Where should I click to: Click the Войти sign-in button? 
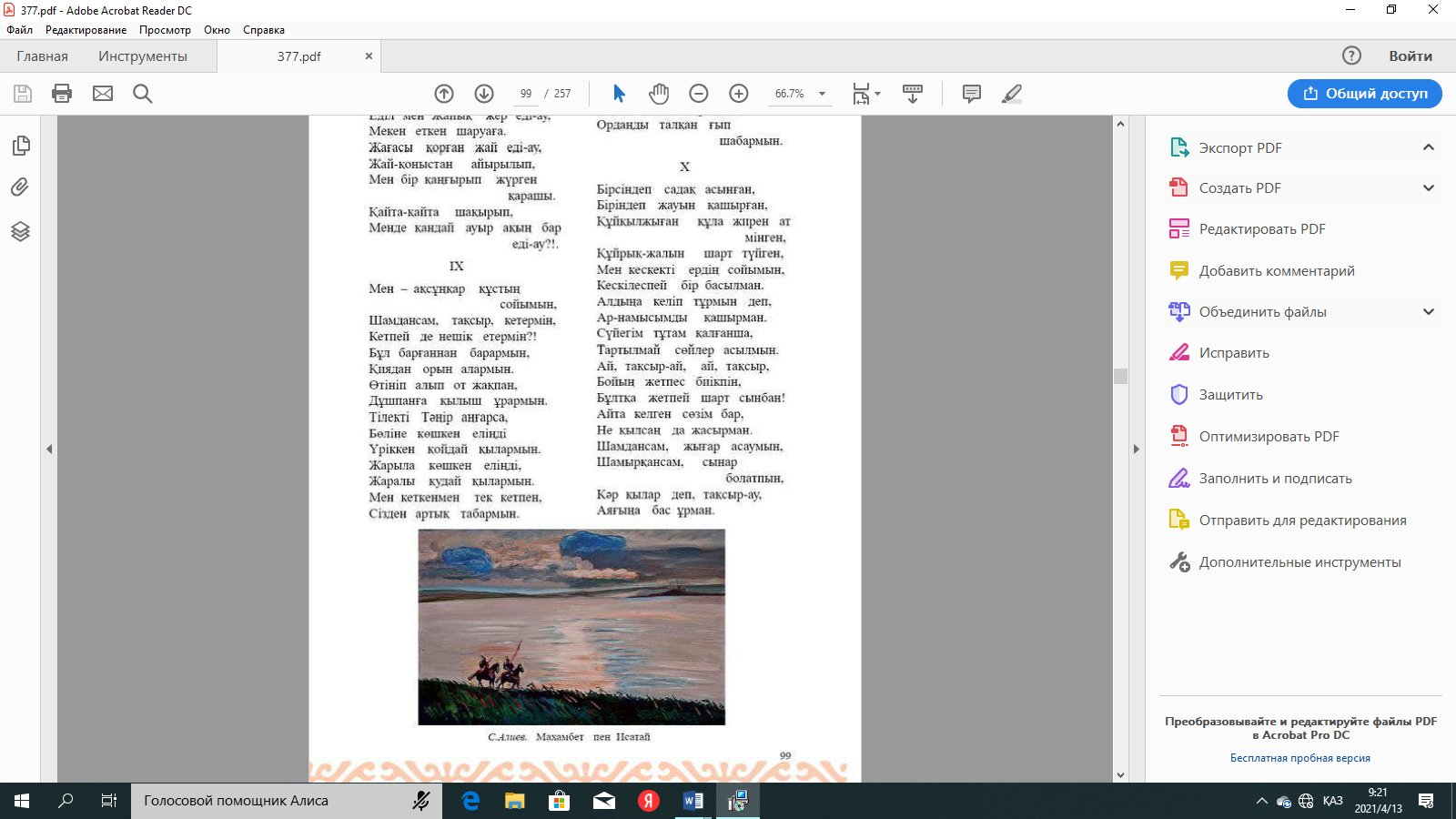(1410, 56)
